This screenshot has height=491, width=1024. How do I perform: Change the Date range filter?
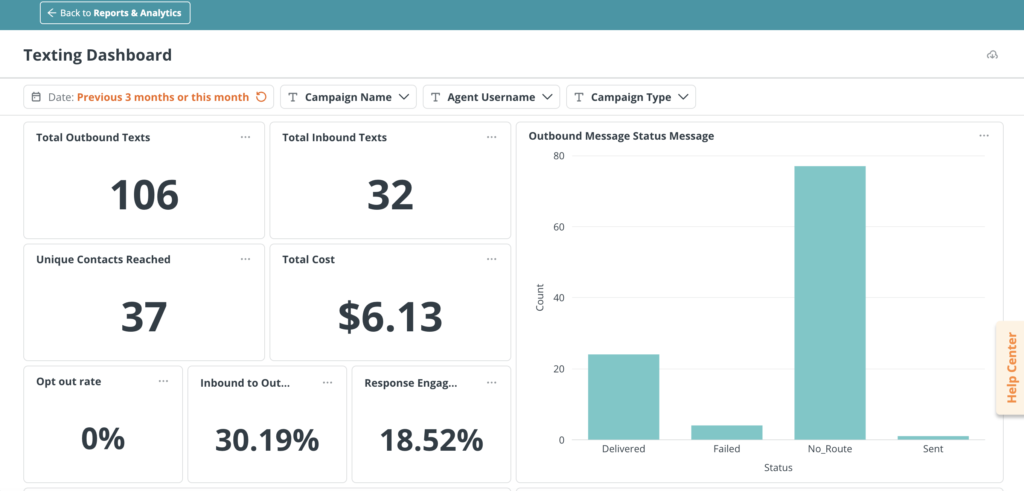(140, 97)
